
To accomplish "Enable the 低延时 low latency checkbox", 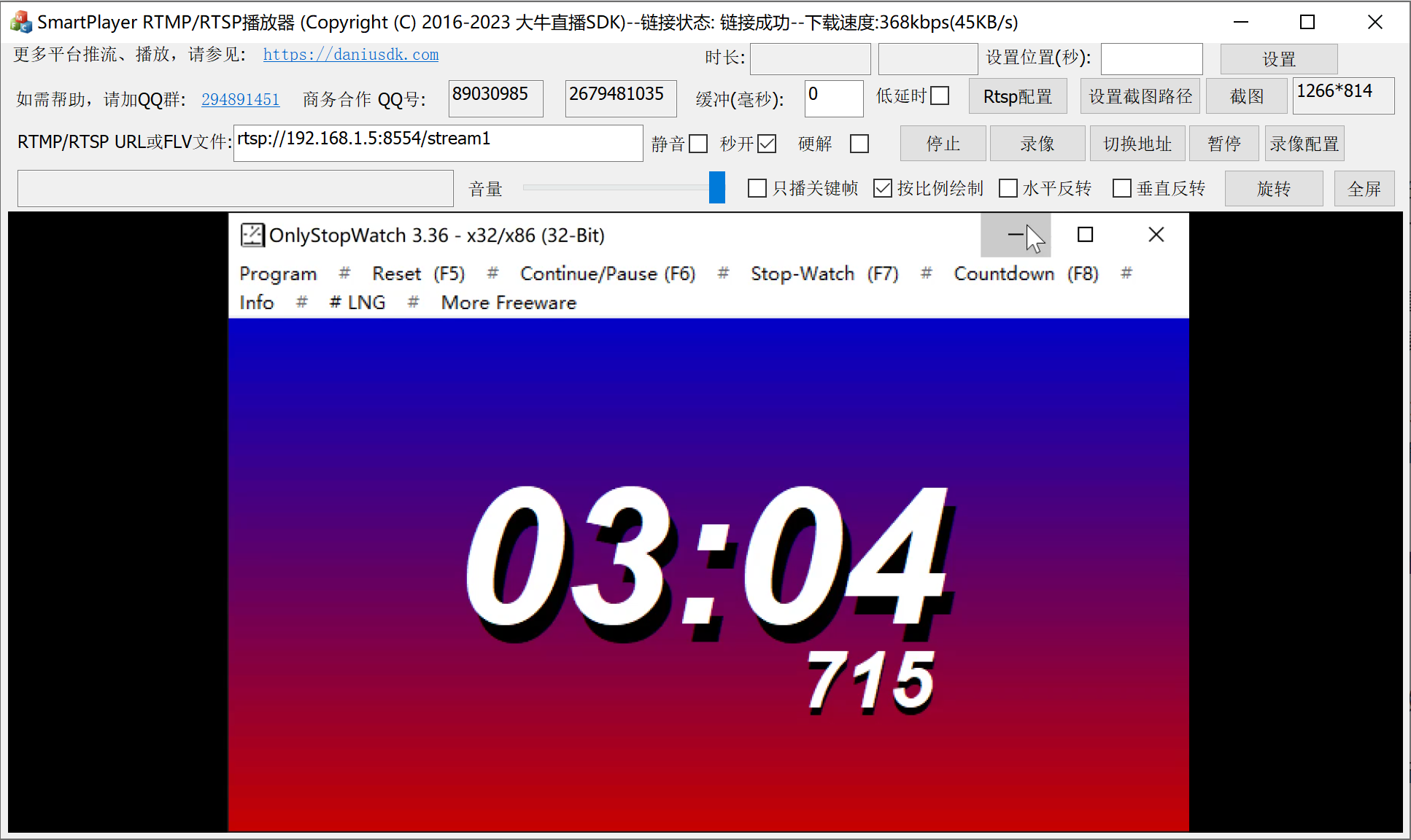I will coord(940,96).
